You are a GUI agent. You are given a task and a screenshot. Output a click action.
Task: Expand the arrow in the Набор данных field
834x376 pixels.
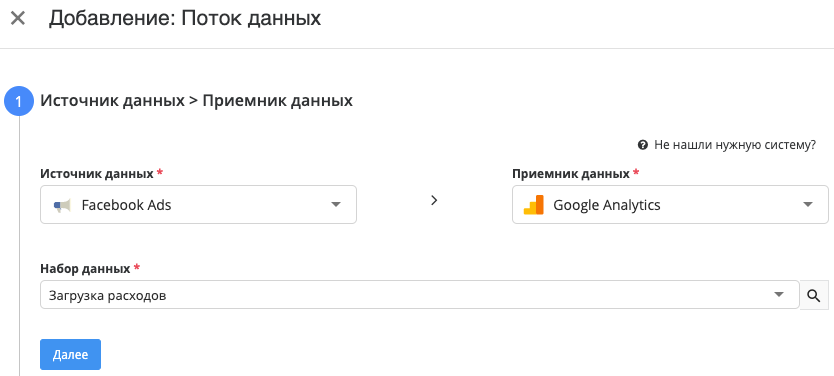coord(779,295)
